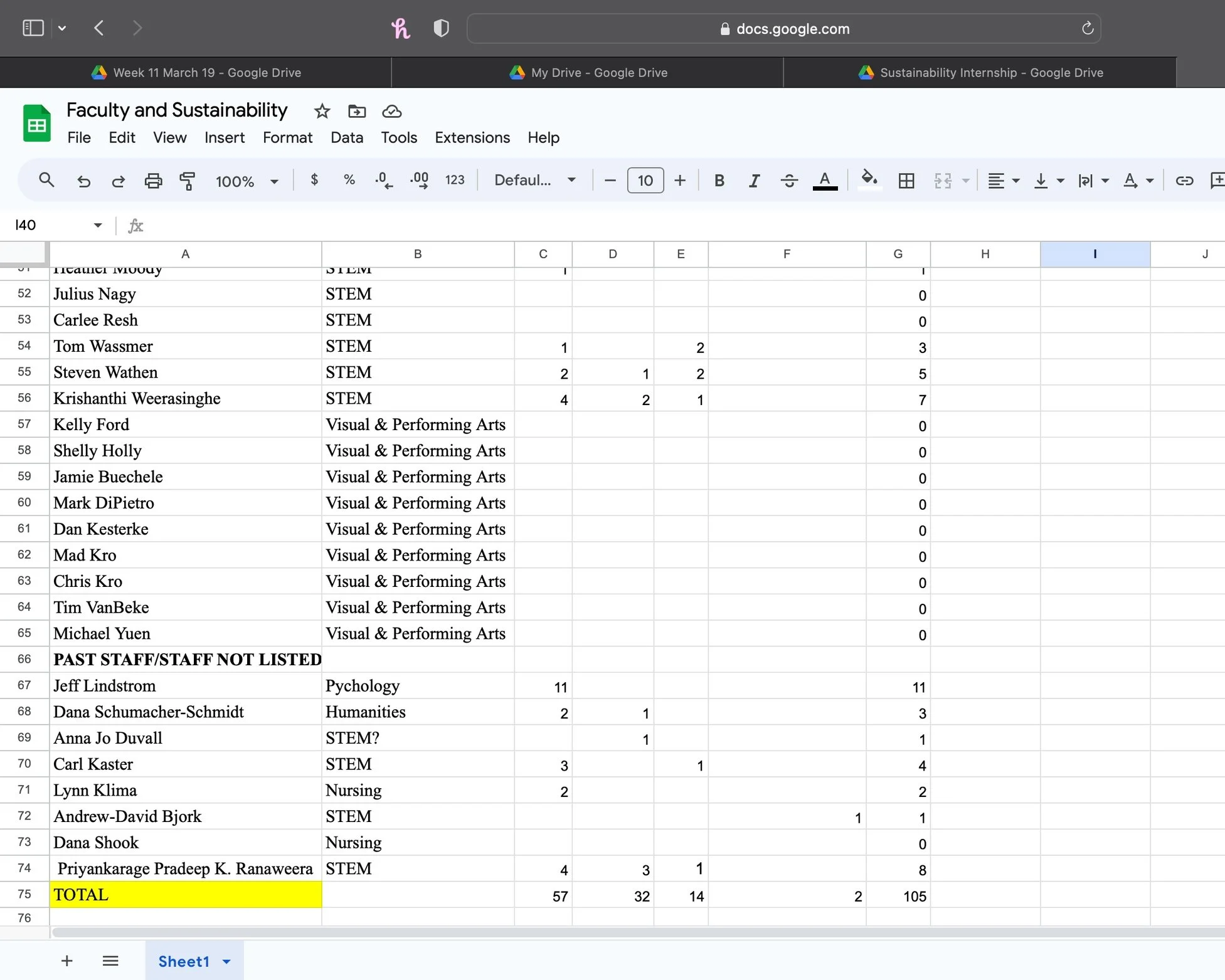Image resolution: width=1225 pixels, height=980 pixels.
Task: Click the add new sheet button
Action: coord(67,961)
